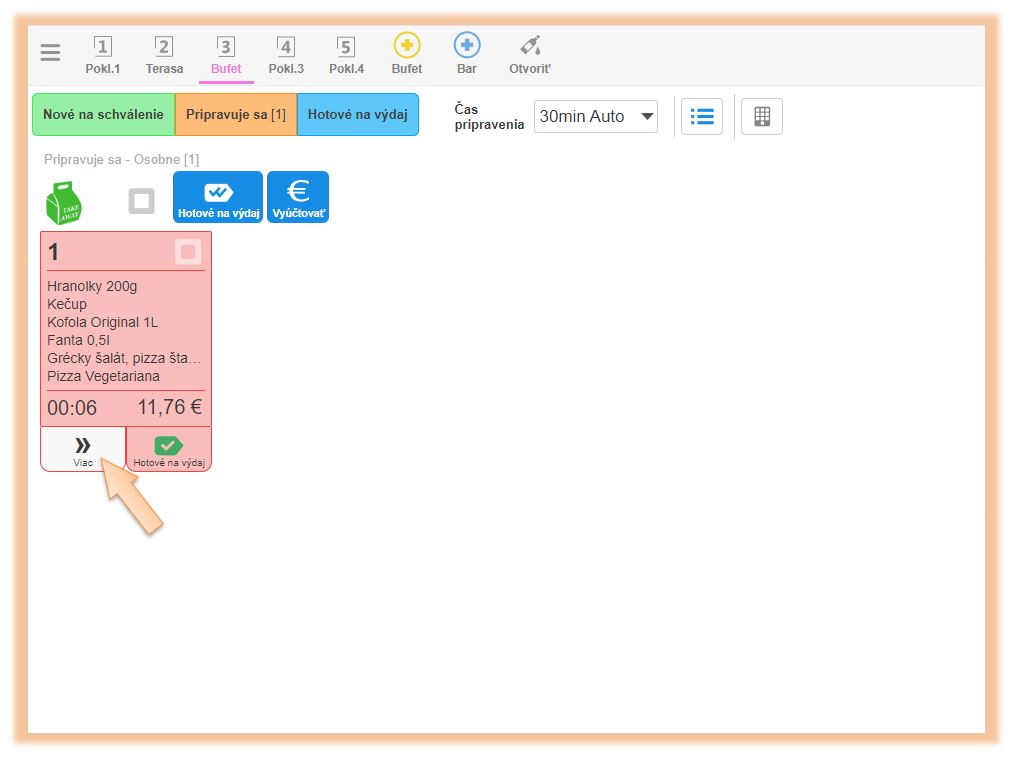Open the 30min Auto time dropdown
This screenshot has width=1013, height=760.
coord(596,116)
